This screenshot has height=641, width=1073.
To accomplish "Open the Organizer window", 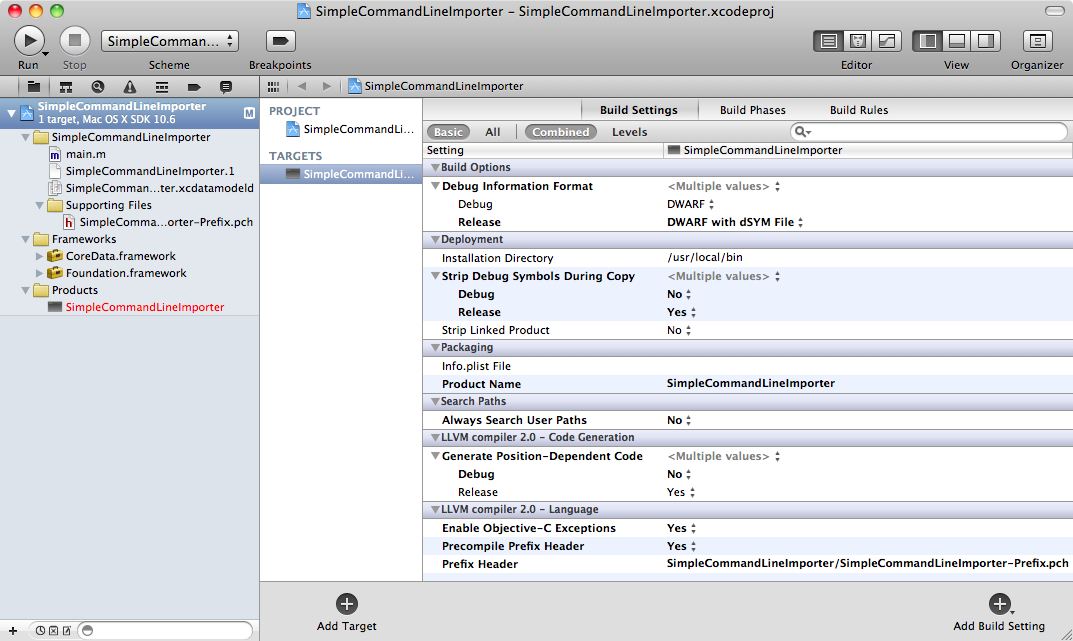I will pyautogui.click(x=1037, y=41).
